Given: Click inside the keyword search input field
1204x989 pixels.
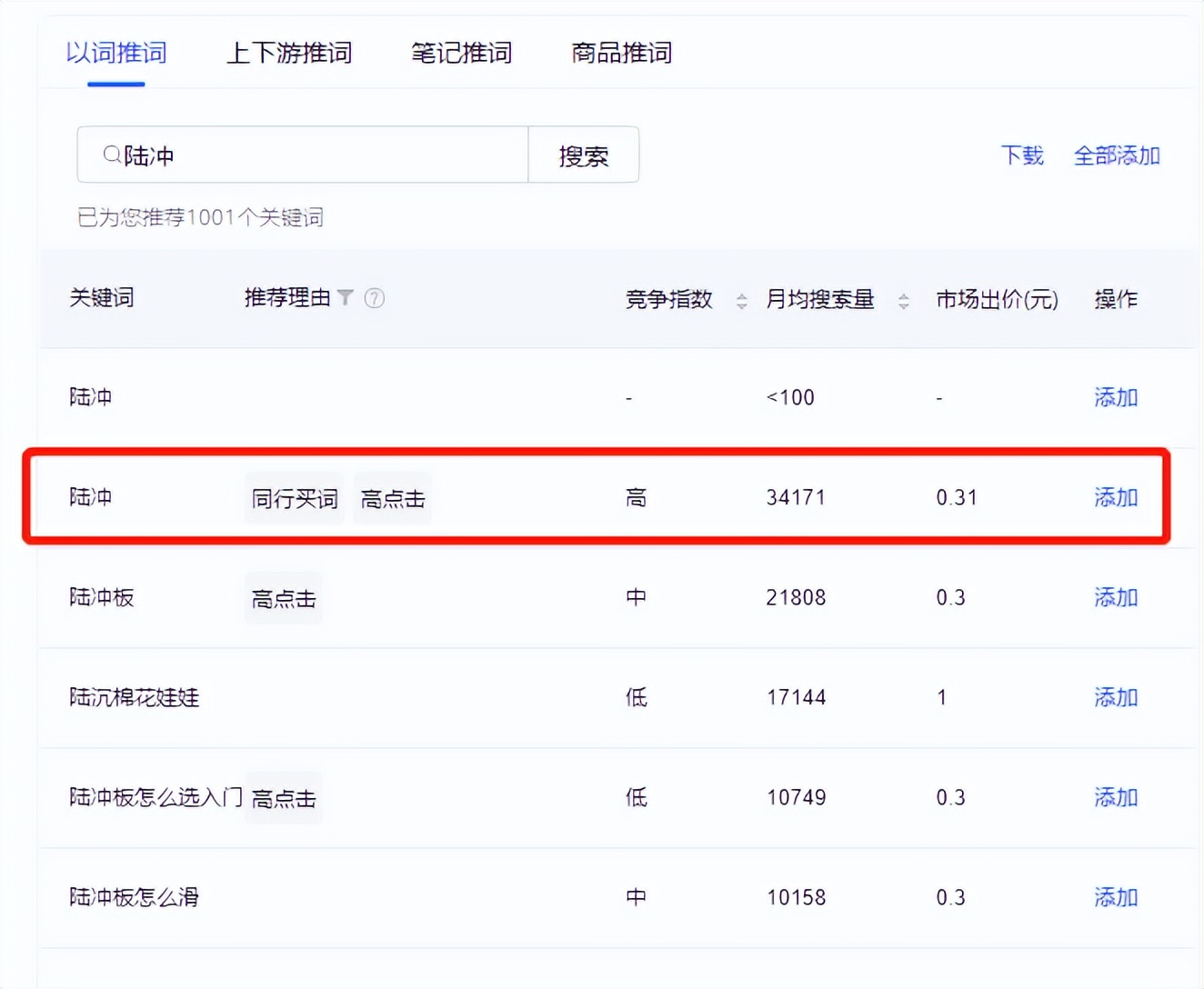Looking at the screenshot, I should (300, 155).
